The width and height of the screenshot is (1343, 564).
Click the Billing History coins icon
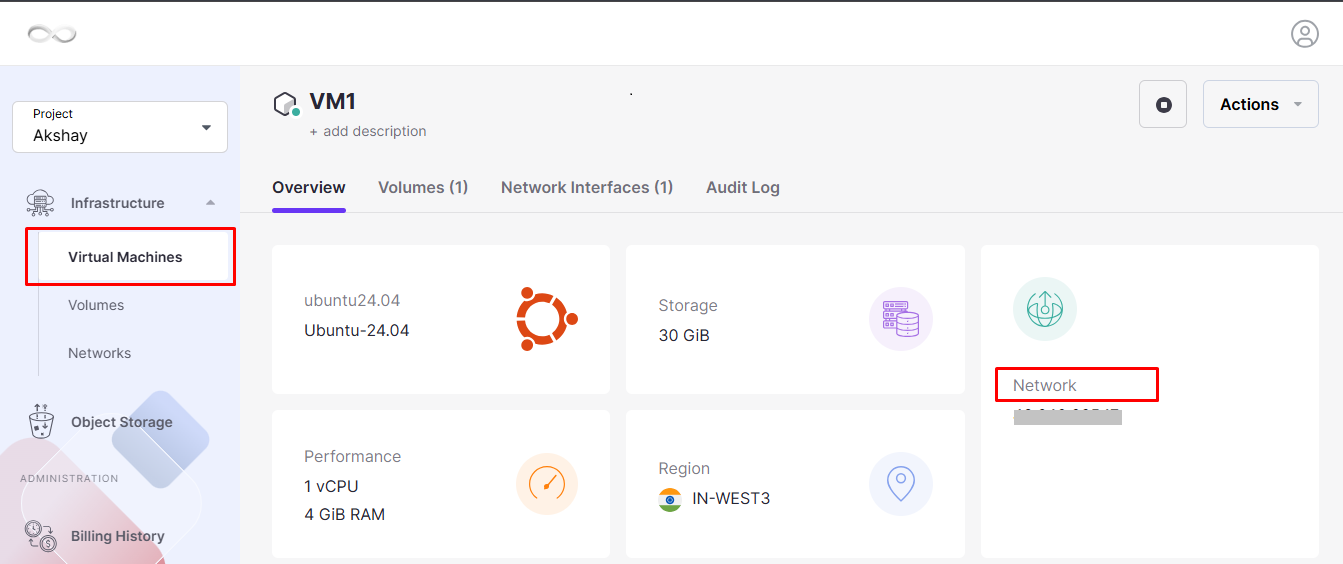coord(41,536)
